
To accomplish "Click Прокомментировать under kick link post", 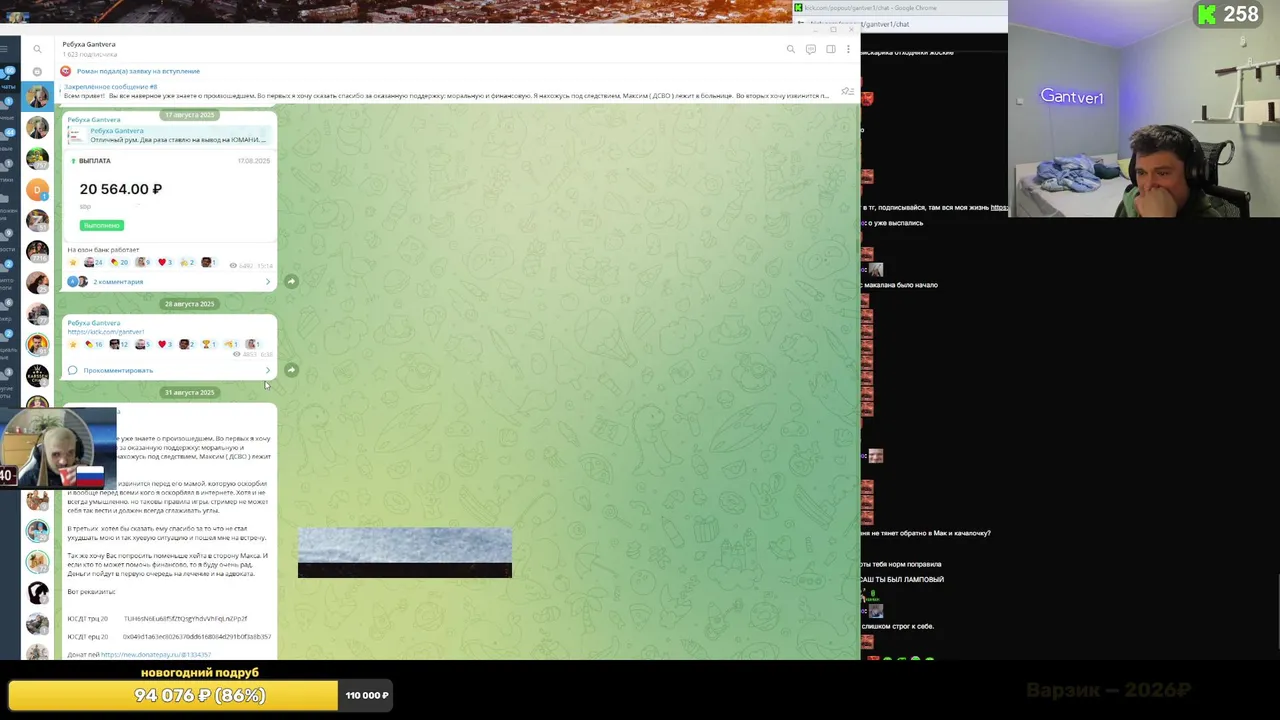I will 118,370.
